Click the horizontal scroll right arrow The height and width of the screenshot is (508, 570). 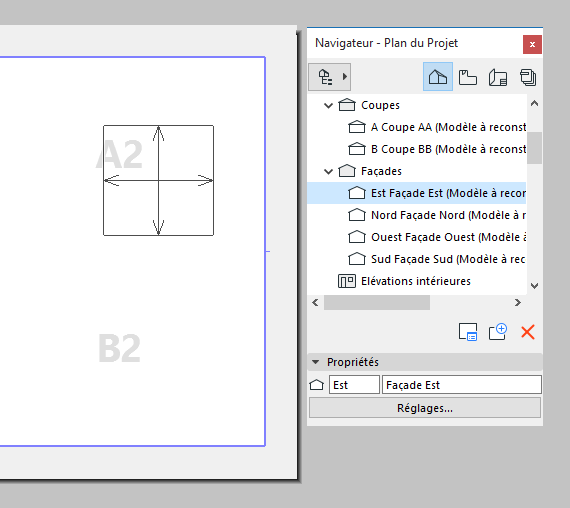click(x=518, y=303)
